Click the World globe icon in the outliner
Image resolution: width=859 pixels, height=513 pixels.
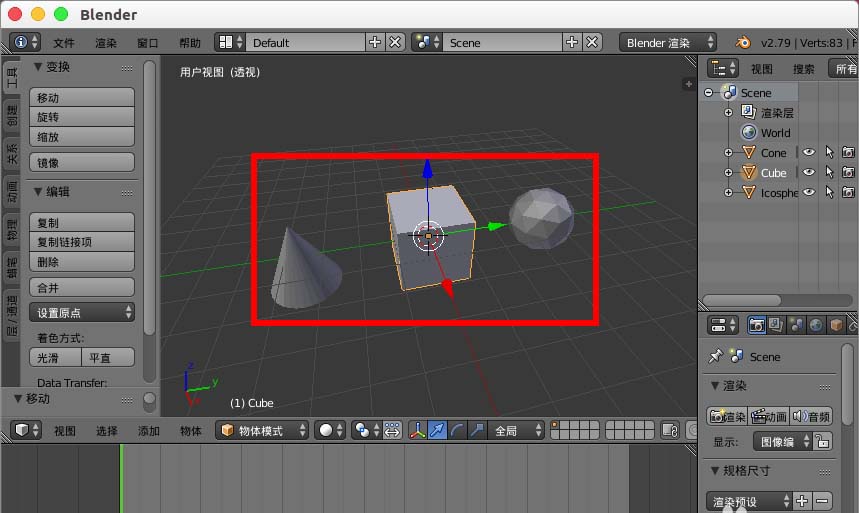tap(748, 132)
